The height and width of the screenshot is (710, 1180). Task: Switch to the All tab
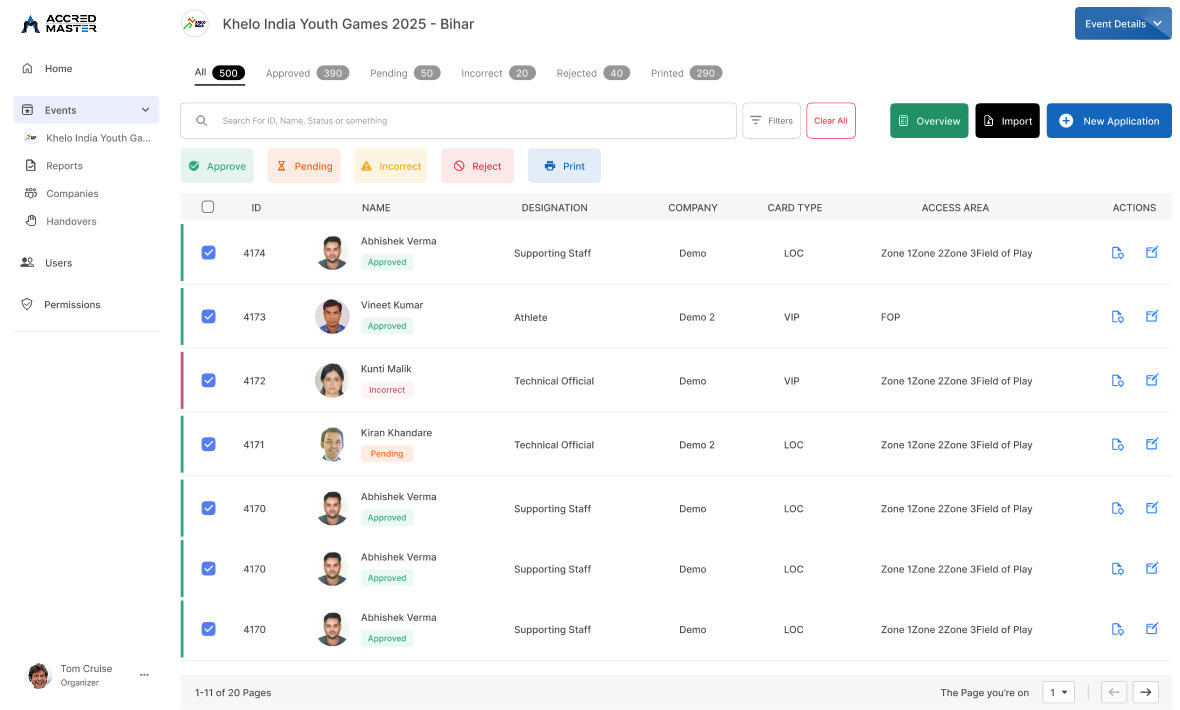tap(220, 73)
